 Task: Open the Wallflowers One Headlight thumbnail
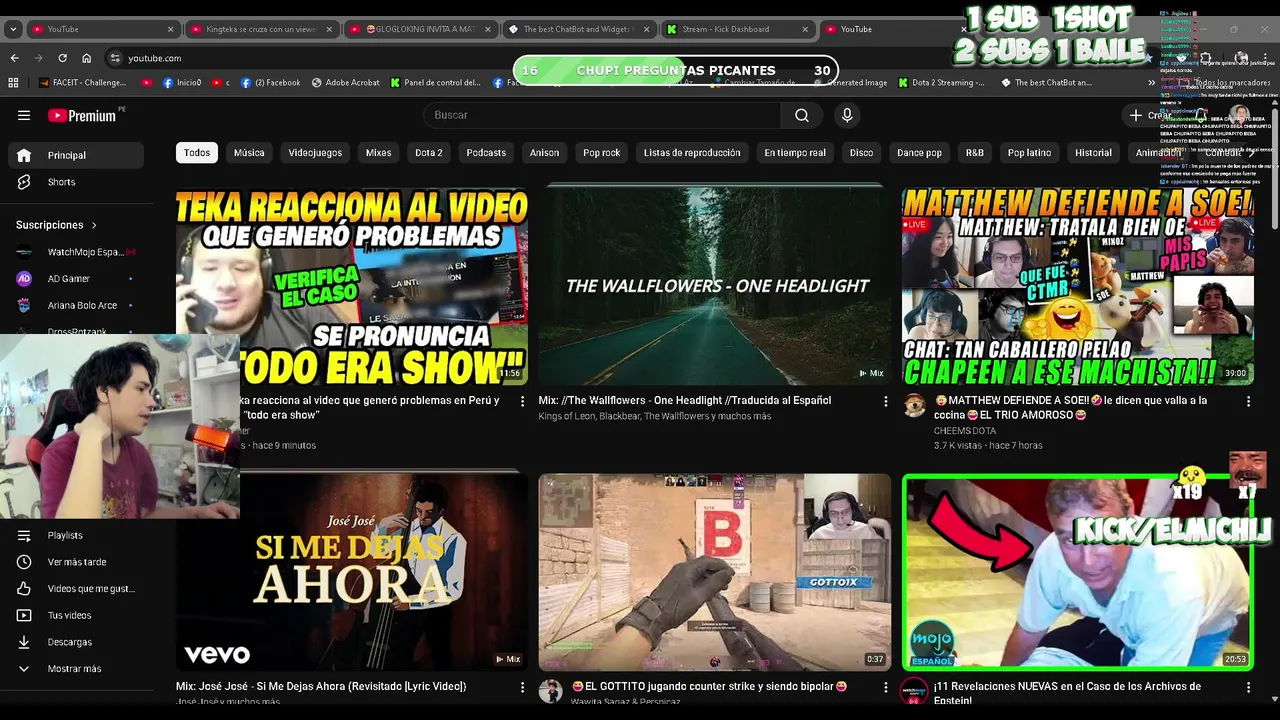tap(714, 286)
